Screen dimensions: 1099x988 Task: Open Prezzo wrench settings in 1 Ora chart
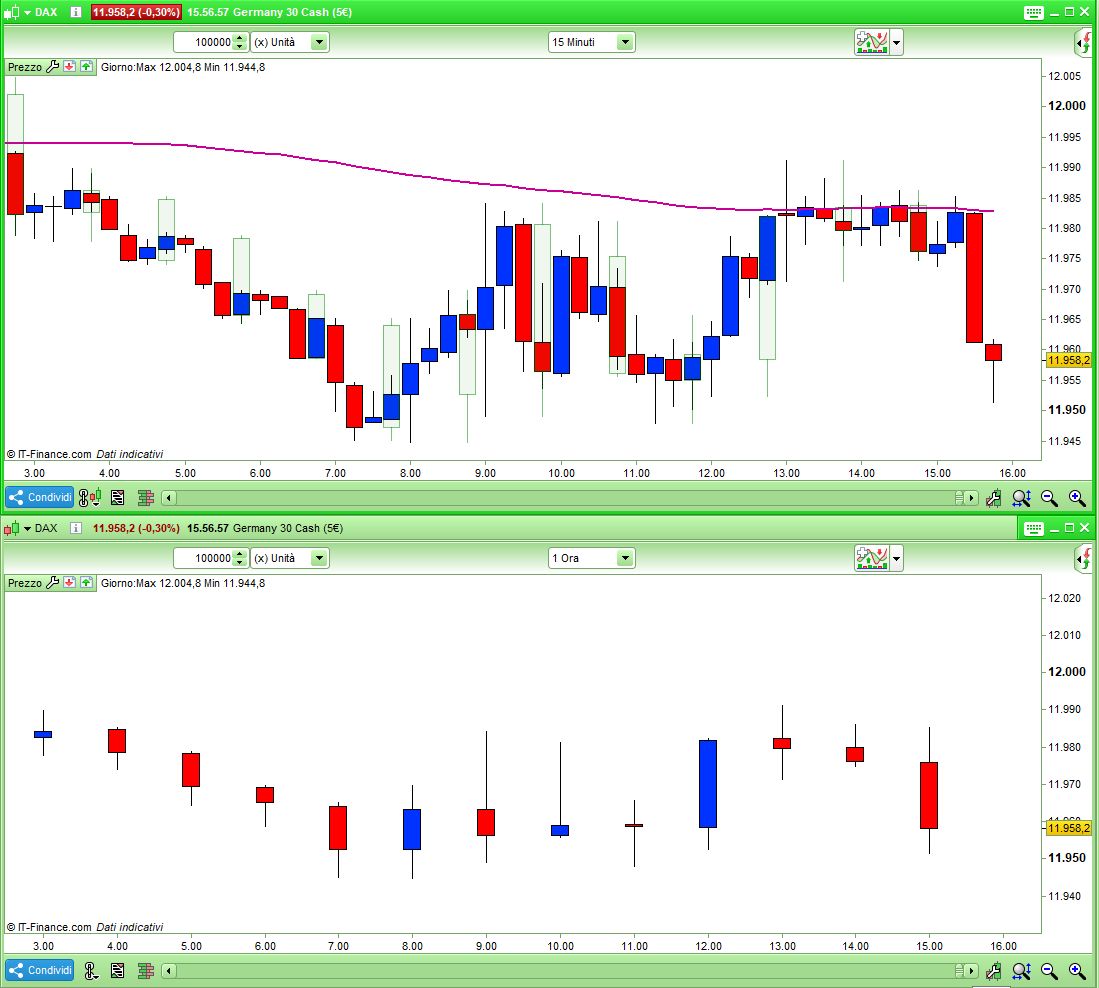53,582
